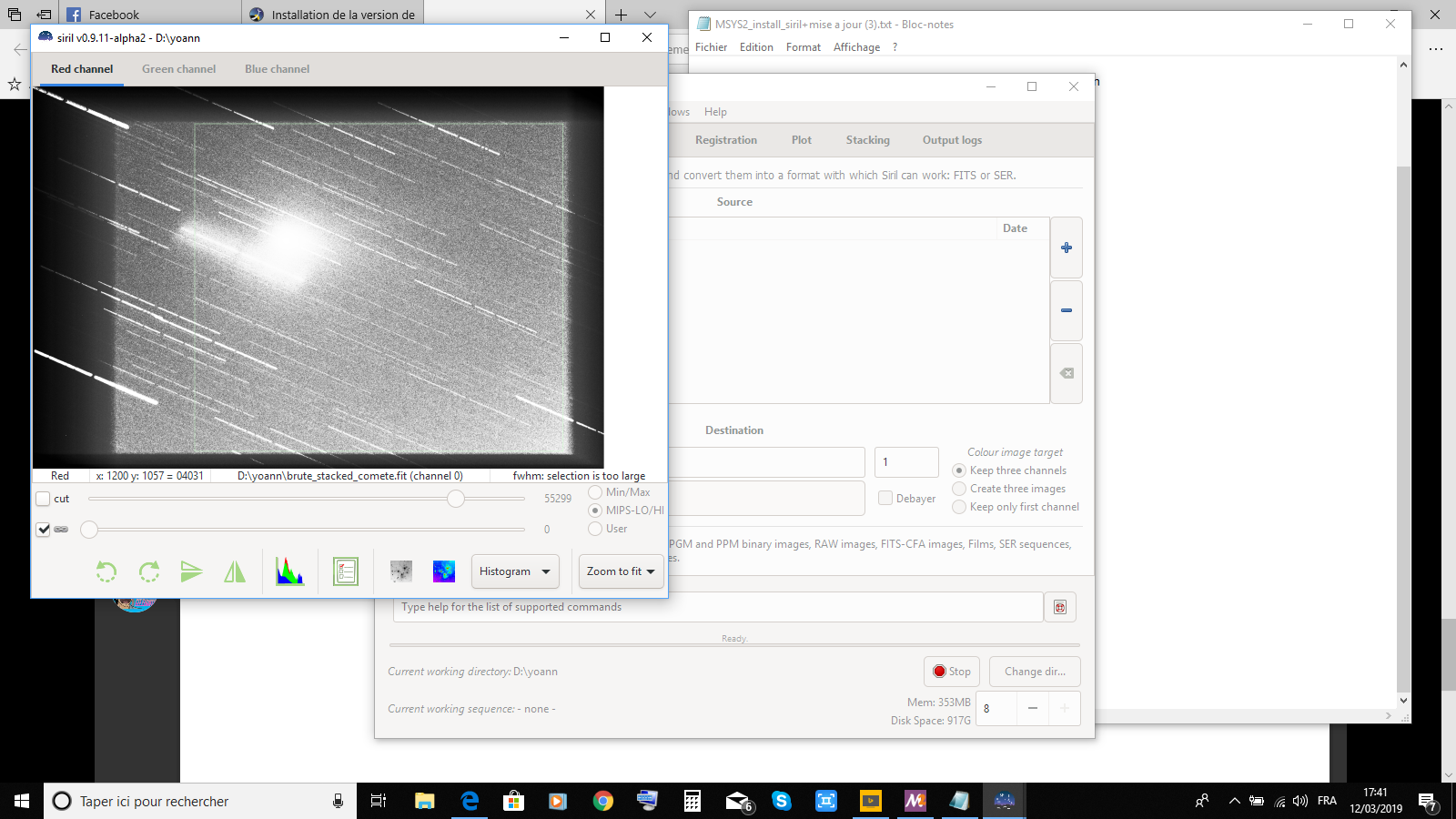Viewport: 1456px width, 819px height.
Task: Open the sequence list checklist icon
Action: pyautogui.click(x=346, y=571)
